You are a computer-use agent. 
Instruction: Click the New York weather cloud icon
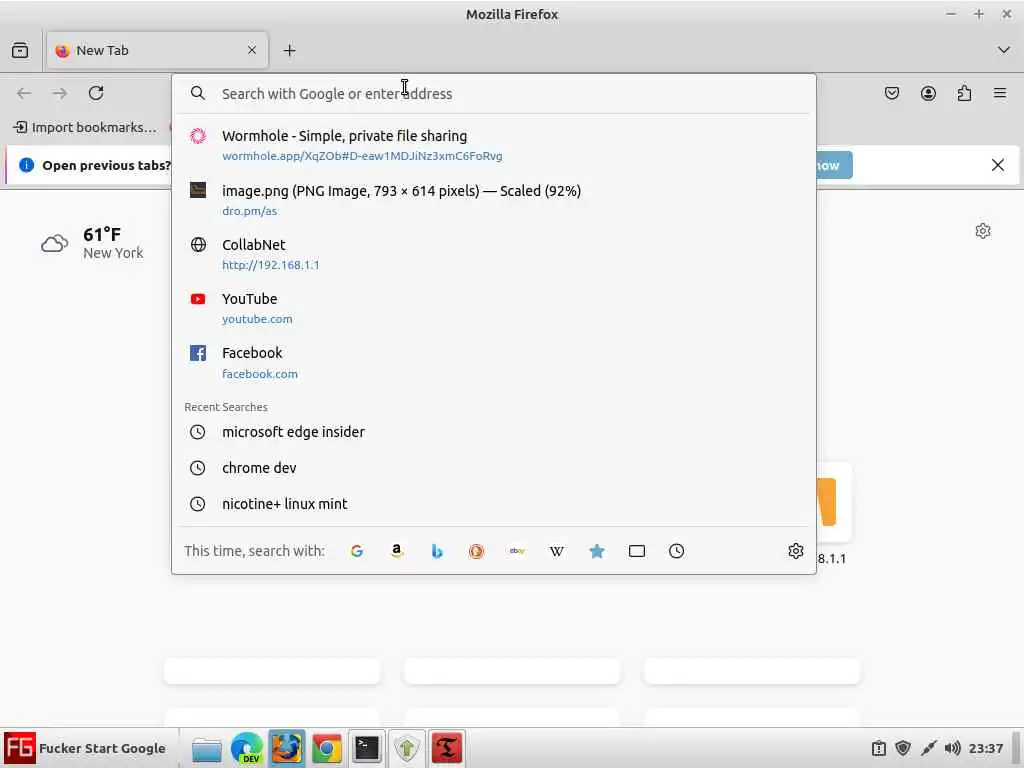(55, 244)
